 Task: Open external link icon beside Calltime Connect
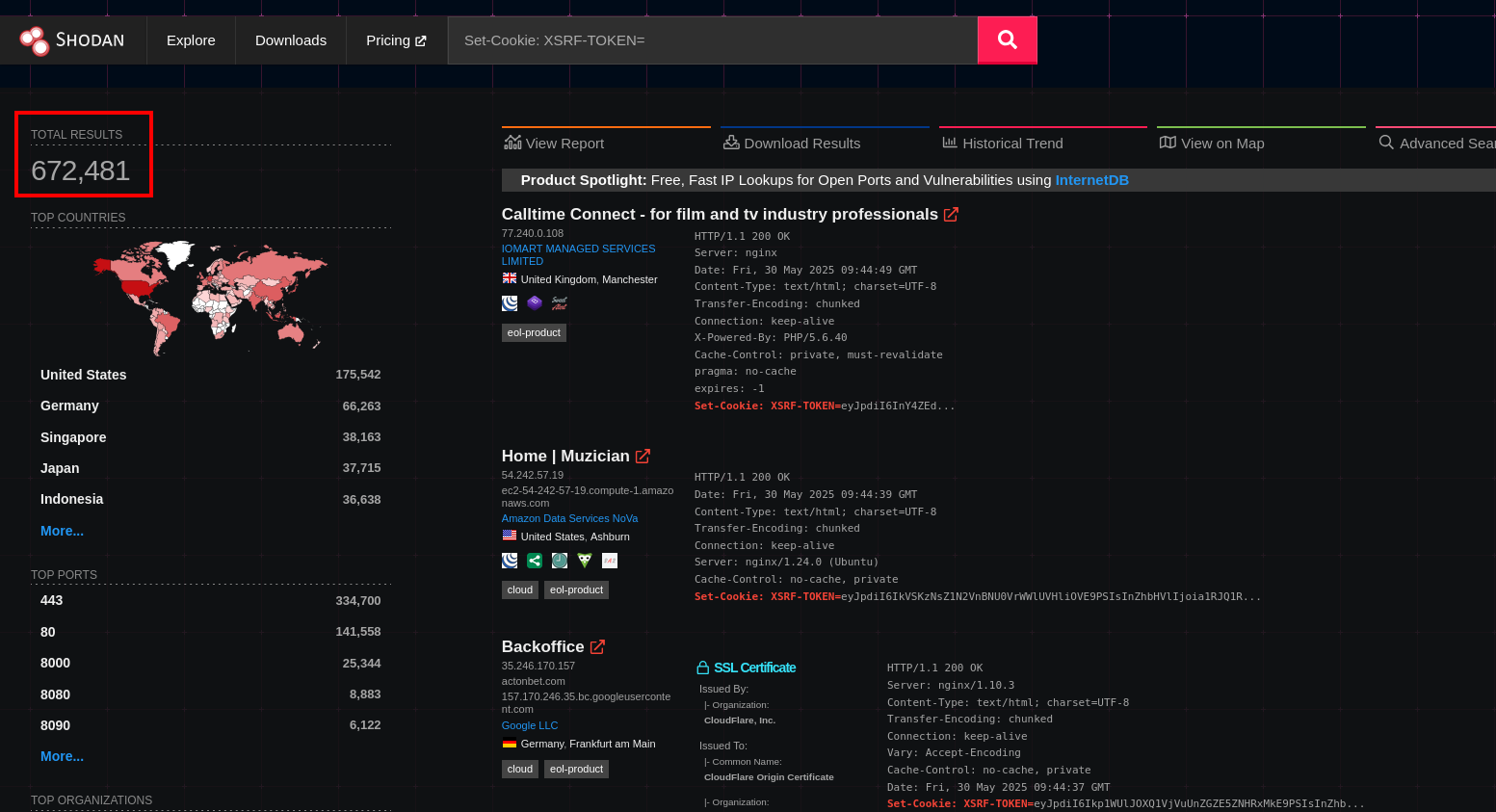tap(951, 214)
